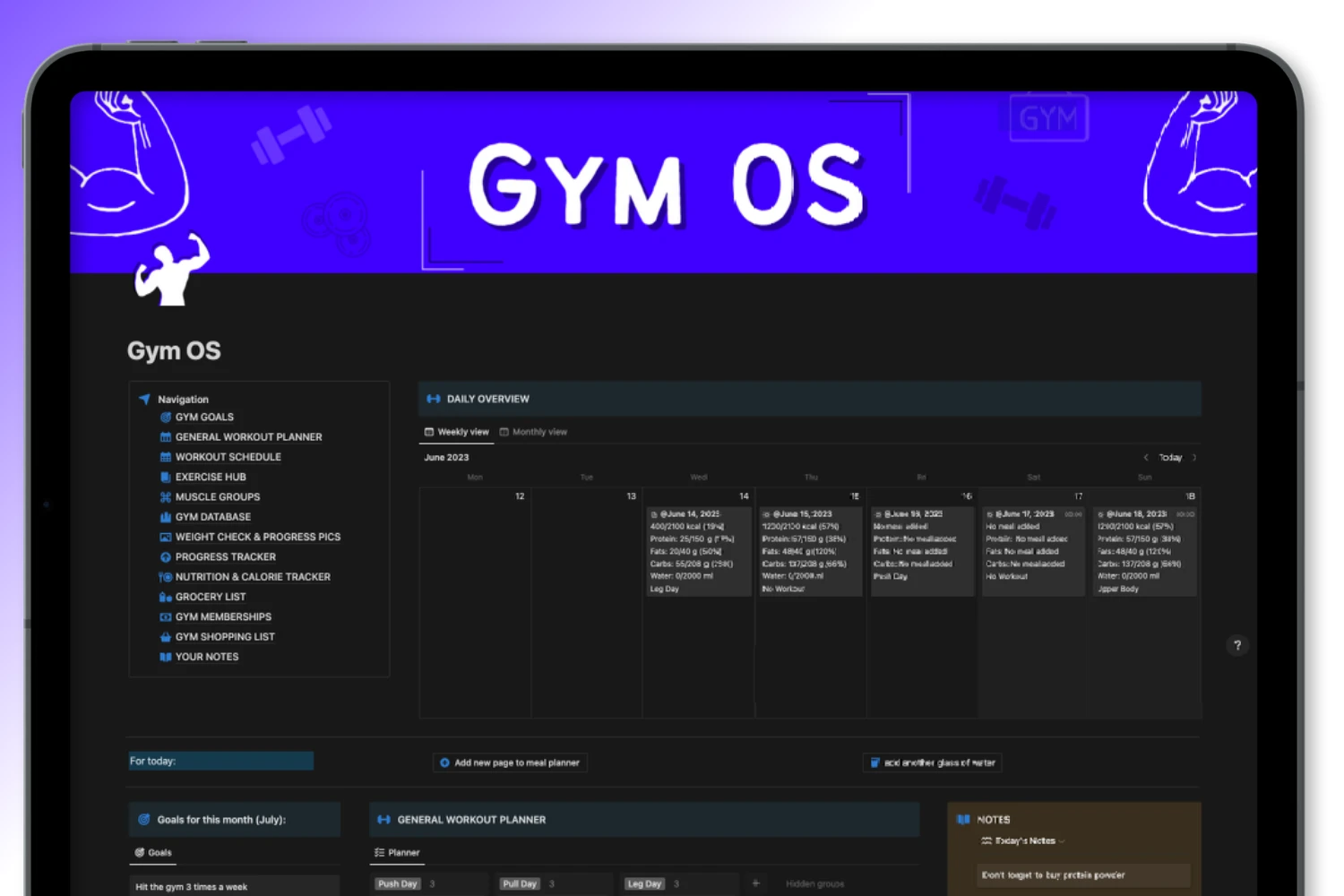Viewport: 1344px width, 896px height.
Task: Click the For today callout field
Action: click(221, 761)
